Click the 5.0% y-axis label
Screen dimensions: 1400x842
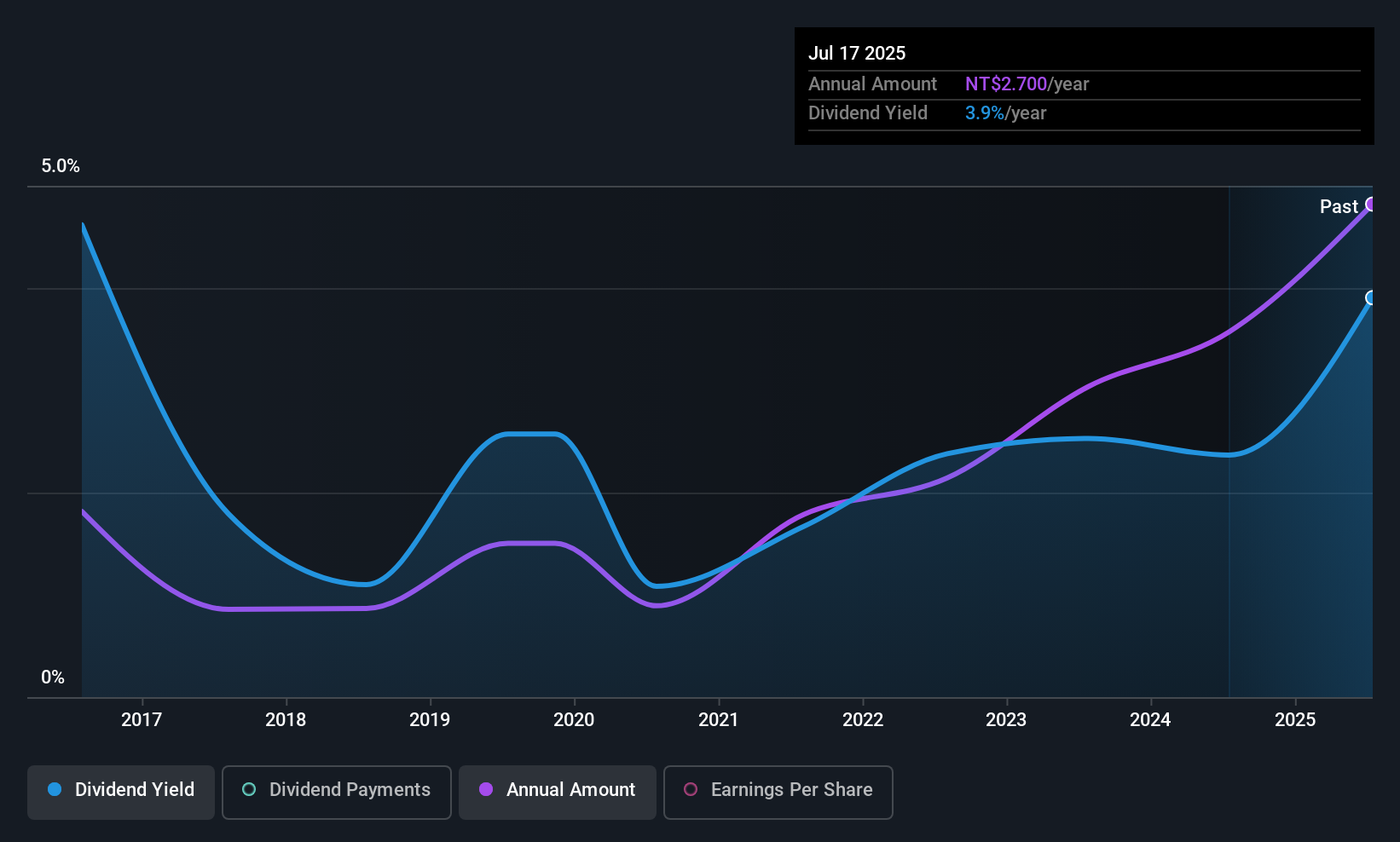pyautogui.click(x=61, y=166)
